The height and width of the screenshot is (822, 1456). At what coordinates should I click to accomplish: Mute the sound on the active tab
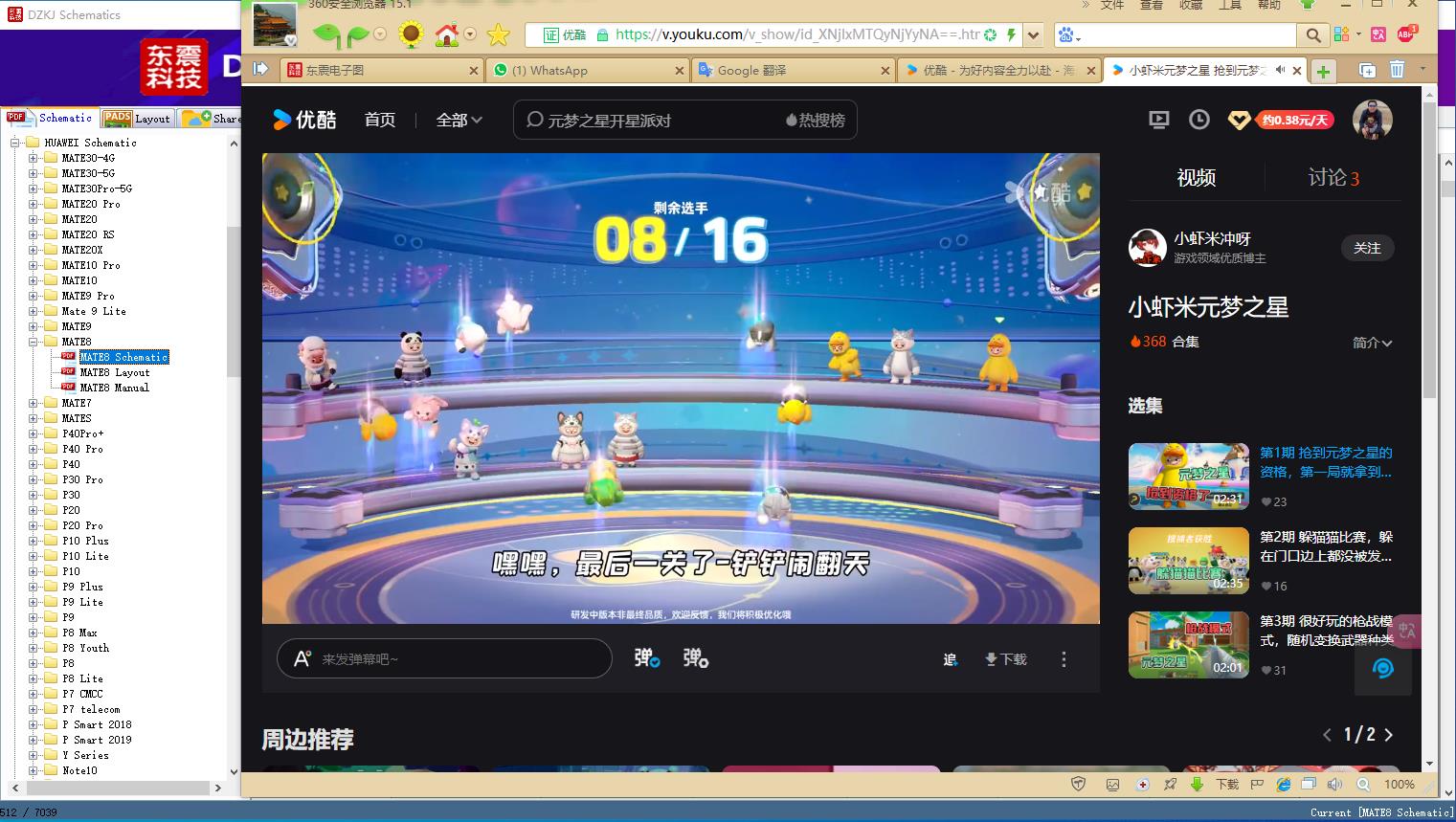click(1280, 70)
